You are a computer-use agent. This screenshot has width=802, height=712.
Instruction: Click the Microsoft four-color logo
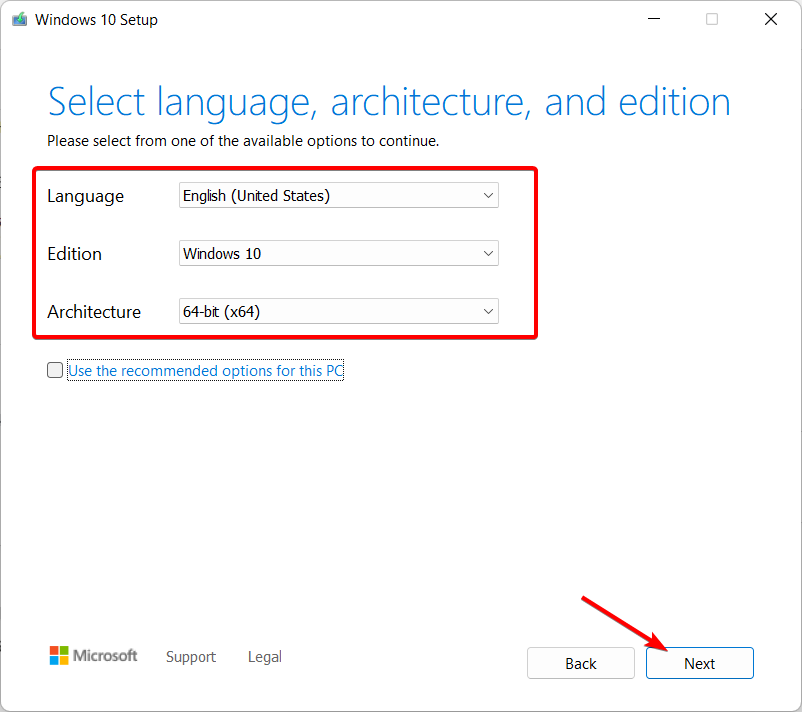click(59, 655)
